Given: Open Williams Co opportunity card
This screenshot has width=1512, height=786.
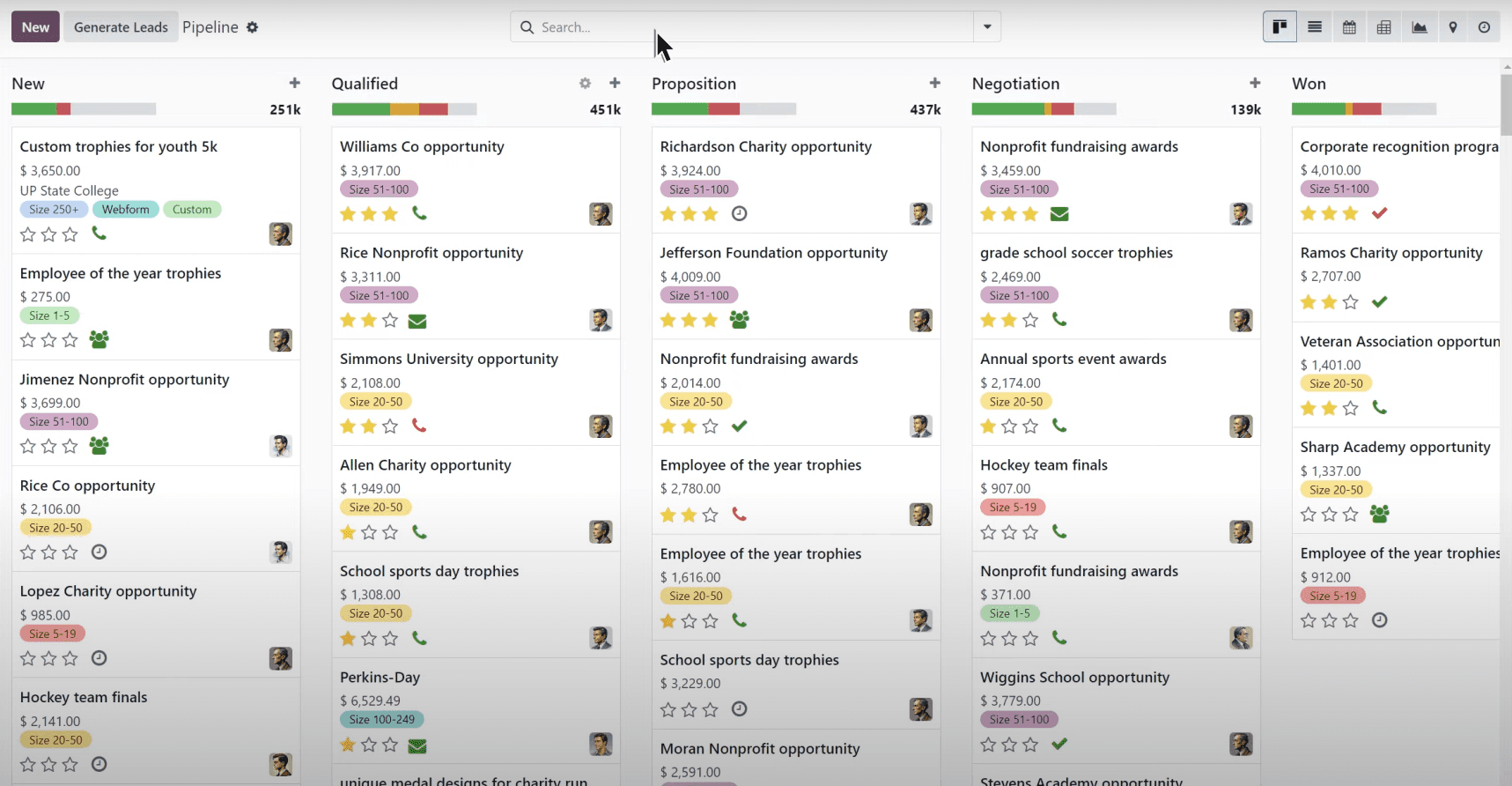Looking at the screenshot, I should click(476, 180).
